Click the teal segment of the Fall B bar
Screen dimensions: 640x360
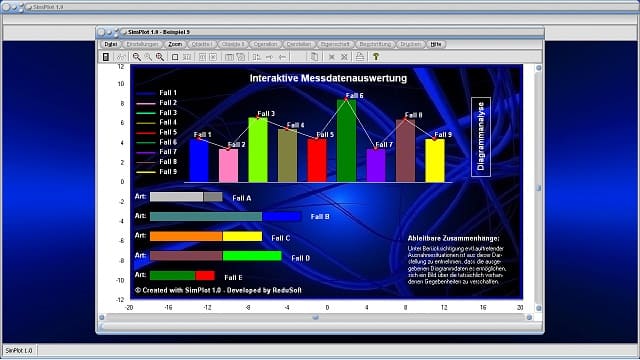206,216
